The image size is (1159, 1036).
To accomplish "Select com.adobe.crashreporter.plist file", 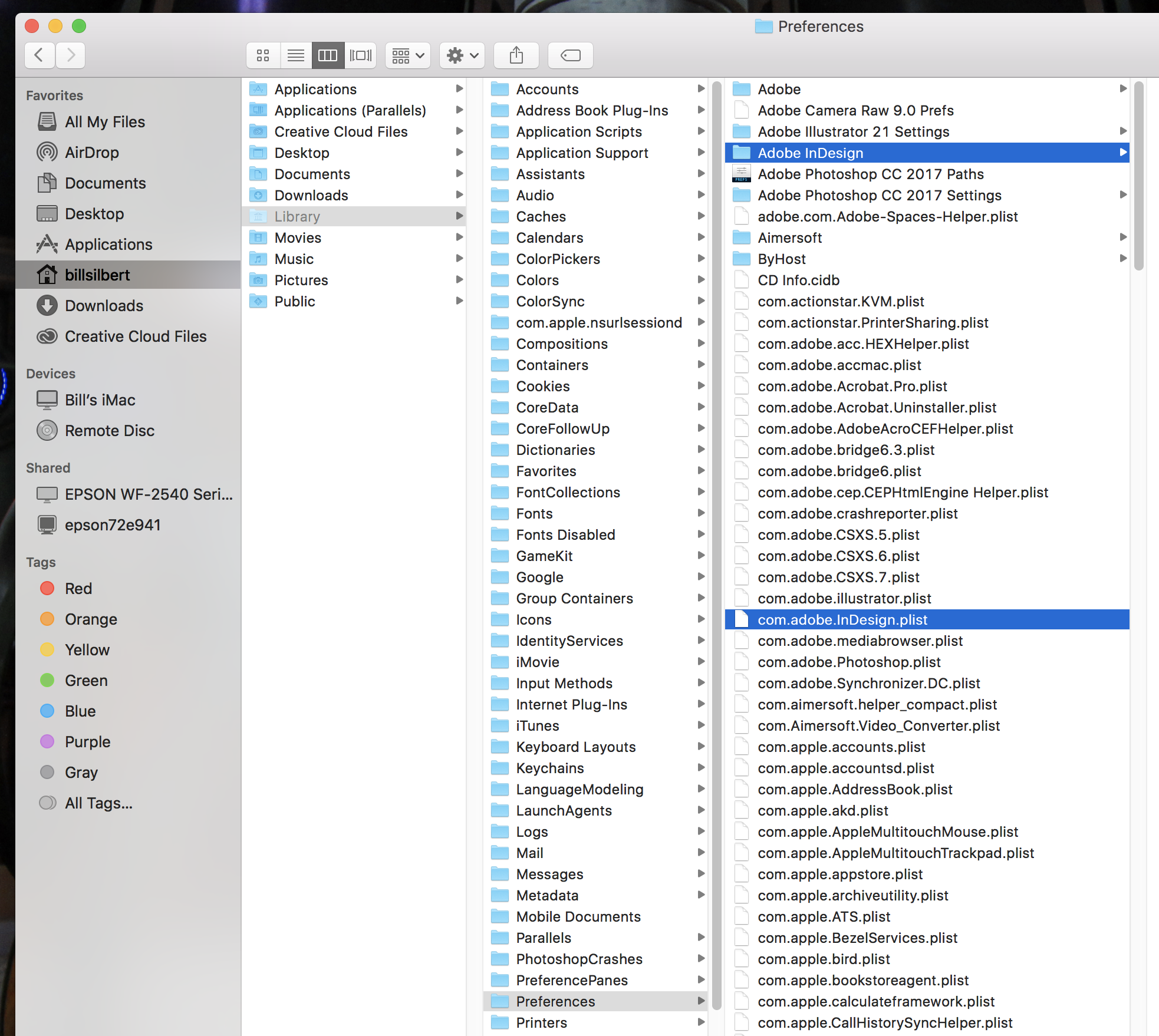I will [x=927, y=513].
